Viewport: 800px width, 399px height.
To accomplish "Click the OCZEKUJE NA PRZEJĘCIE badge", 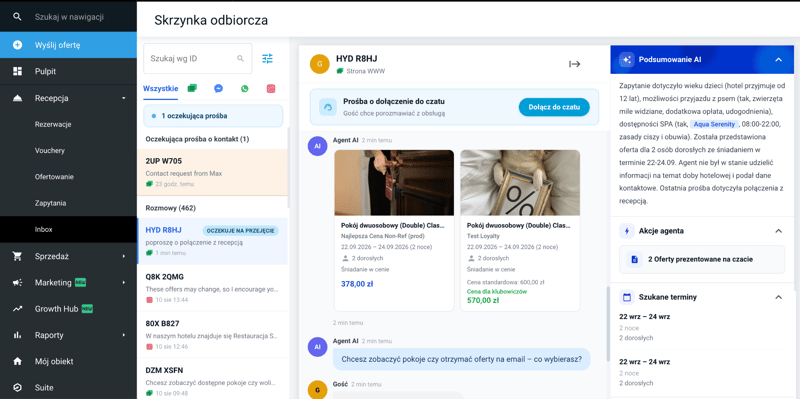I will pyautogui.click(x=241, y=230).
